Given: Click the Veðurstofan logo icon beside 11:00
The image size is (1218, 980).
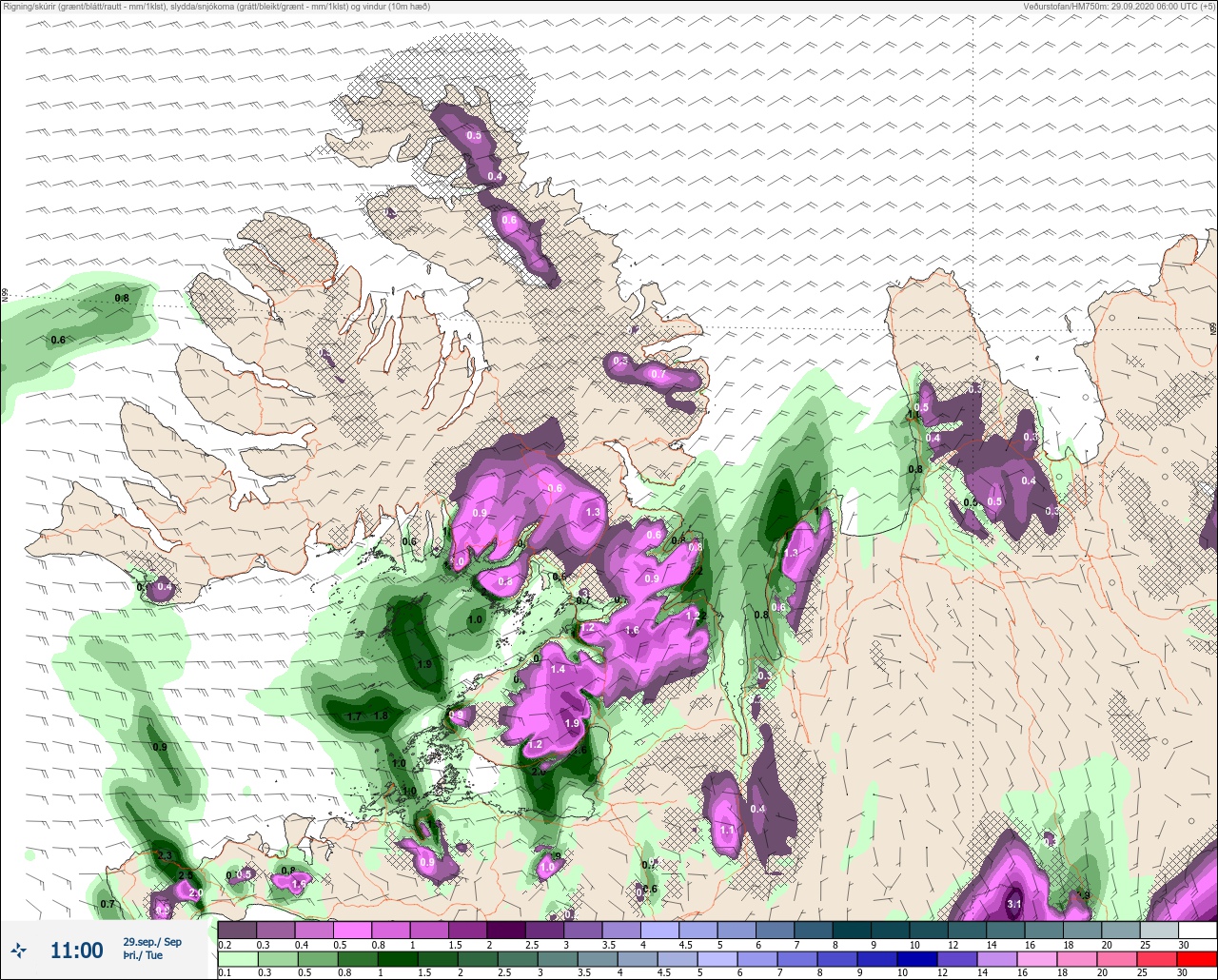Looking at the screenshot, I should tap(19, 950).
